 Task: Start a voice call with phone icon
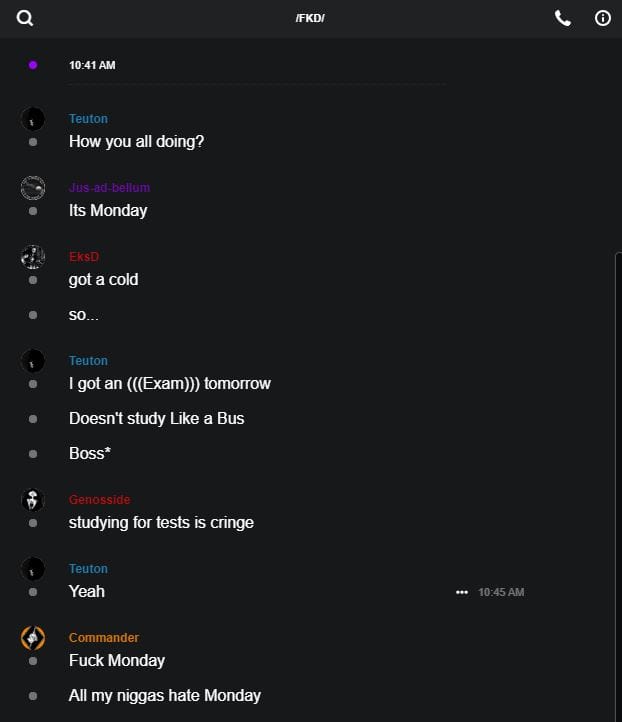(563, 18)
